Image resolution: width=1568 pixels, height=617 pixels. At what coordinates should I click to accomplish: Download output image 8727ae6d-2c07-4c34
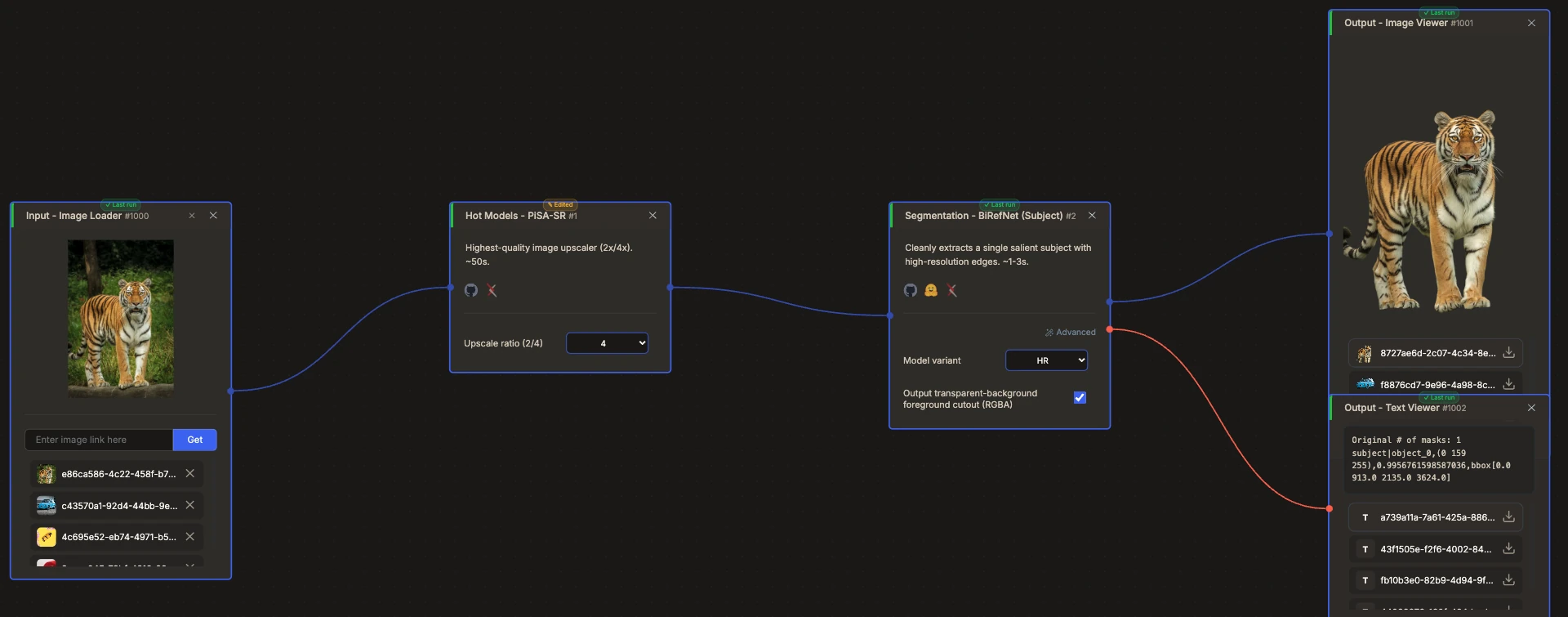(1508, 353)
